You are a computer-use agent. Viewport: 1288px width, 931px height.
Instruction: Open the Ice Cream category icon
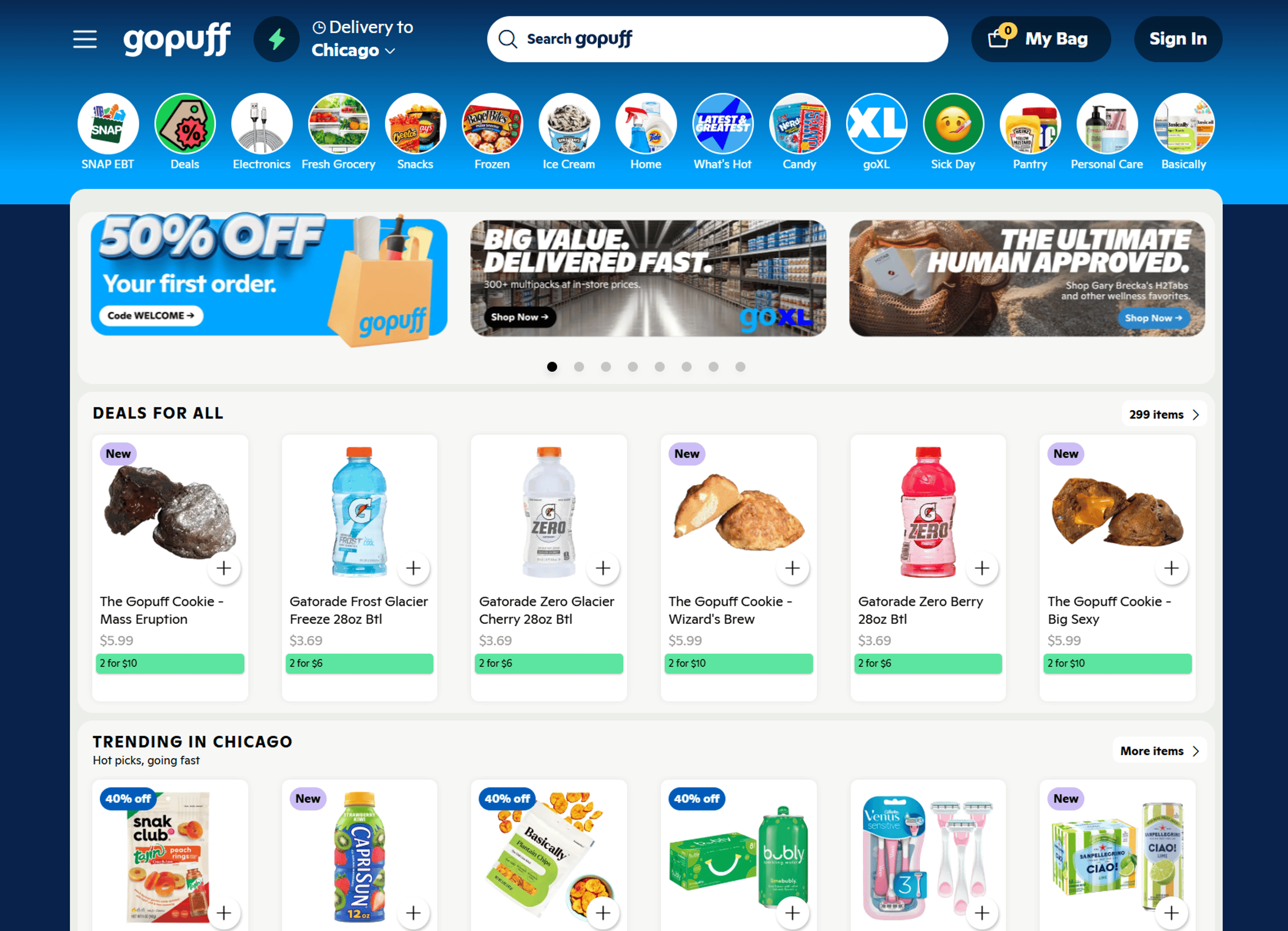569,124
